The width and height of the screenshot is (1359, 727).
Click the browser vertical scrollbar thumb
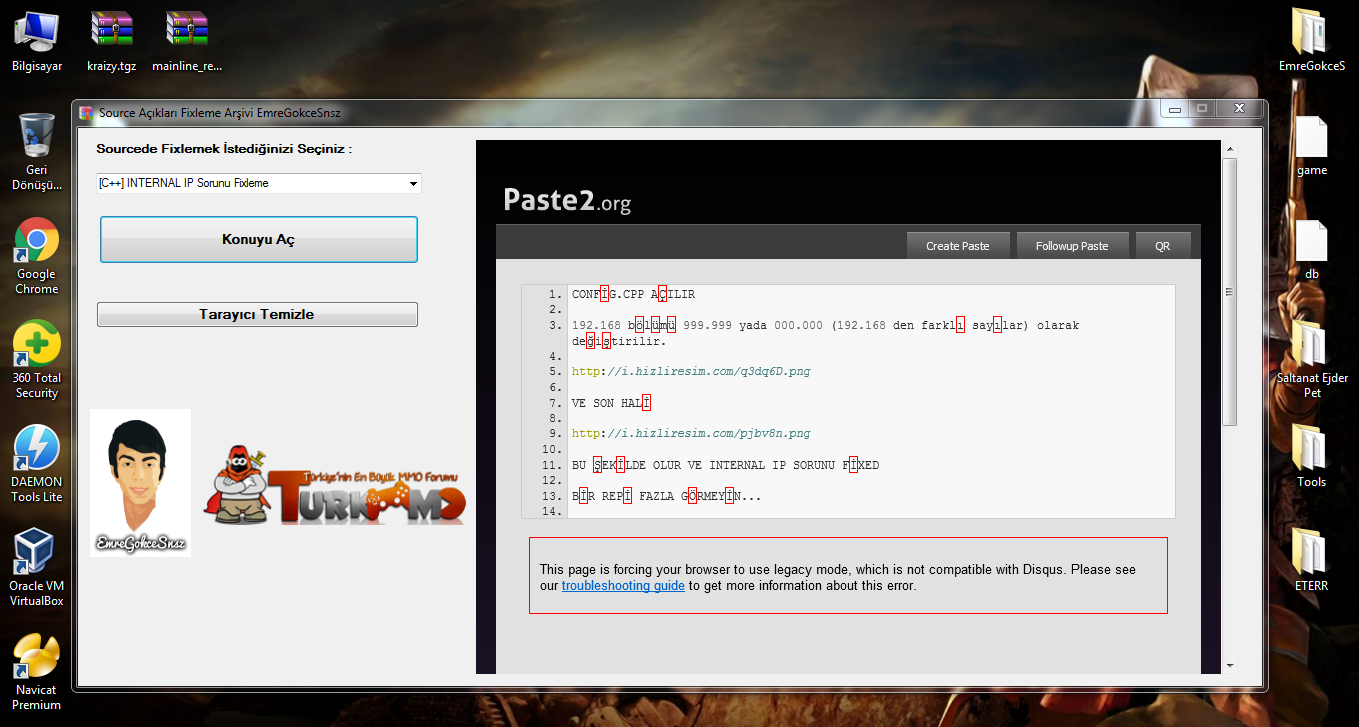point(1229,292)
